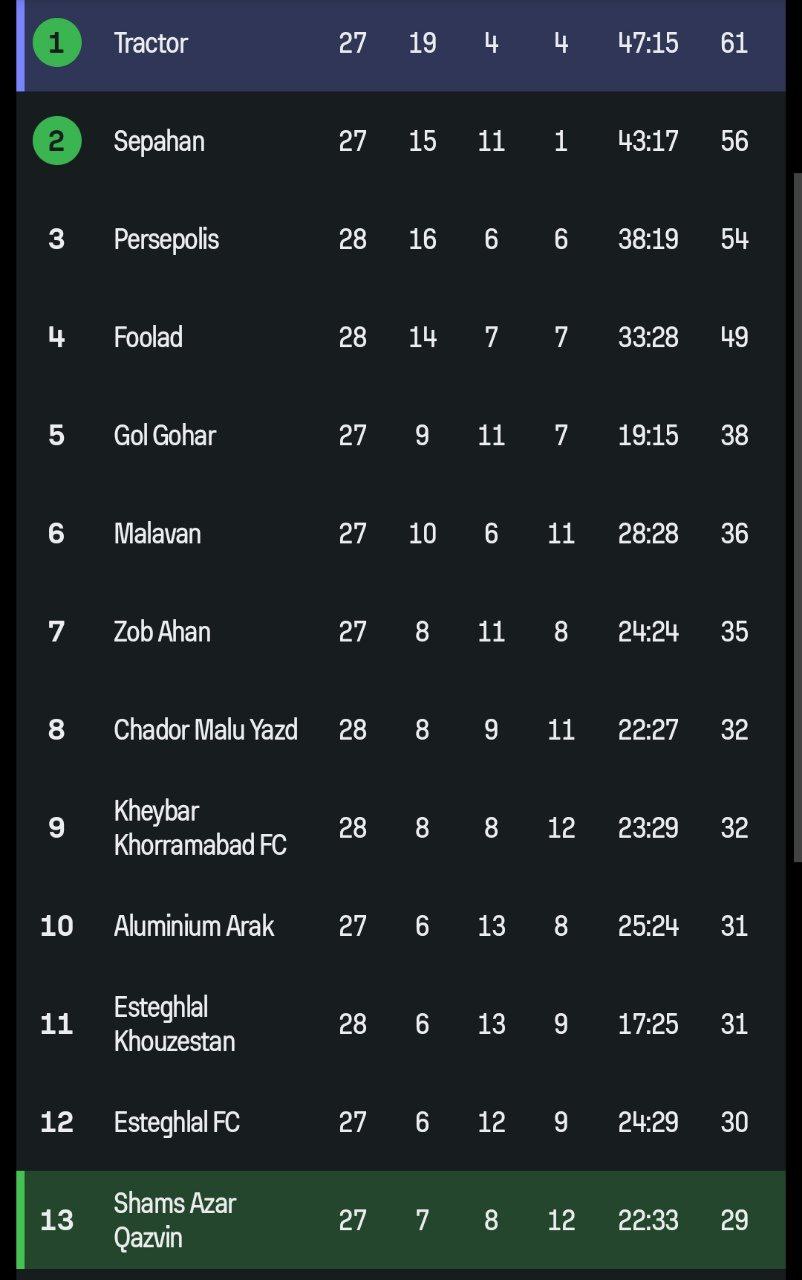Screen dimensions: 802x1280
Task: Click the vertical scrollbar on the right edge
Action: (x=796, y=500)
